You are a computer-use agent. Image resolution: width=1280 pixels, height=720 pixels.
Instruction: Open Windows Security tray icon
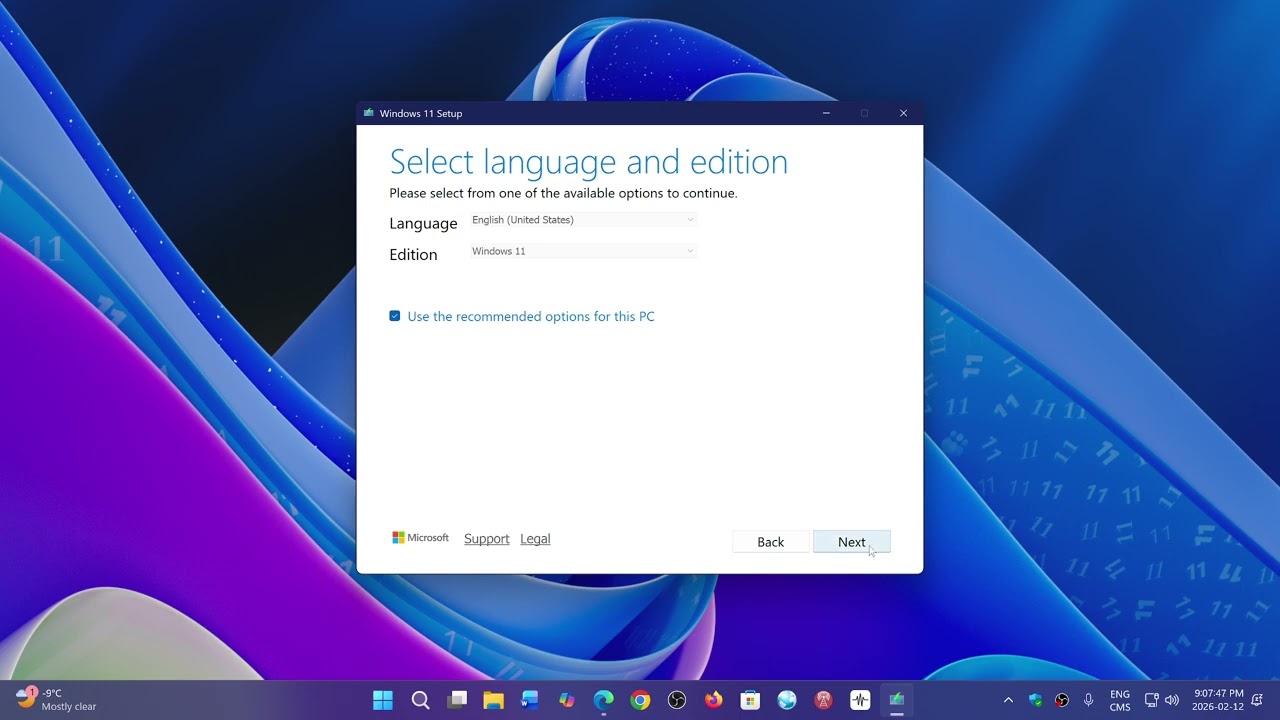[x=1036, y=700]
